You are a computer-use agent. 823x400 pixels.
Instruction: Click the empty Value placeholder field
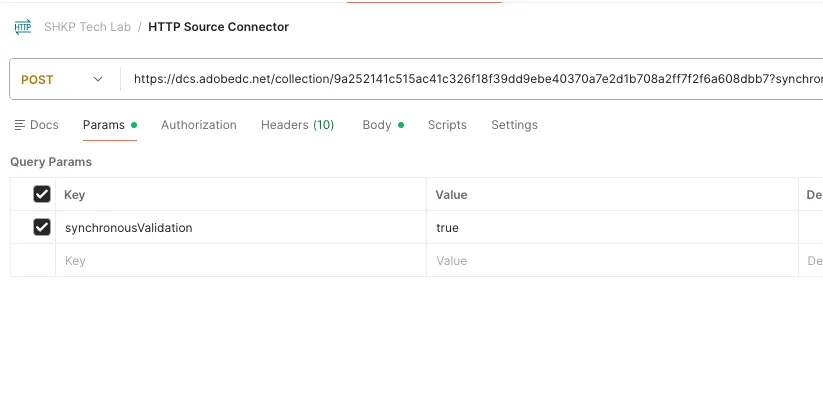[613, 260]
